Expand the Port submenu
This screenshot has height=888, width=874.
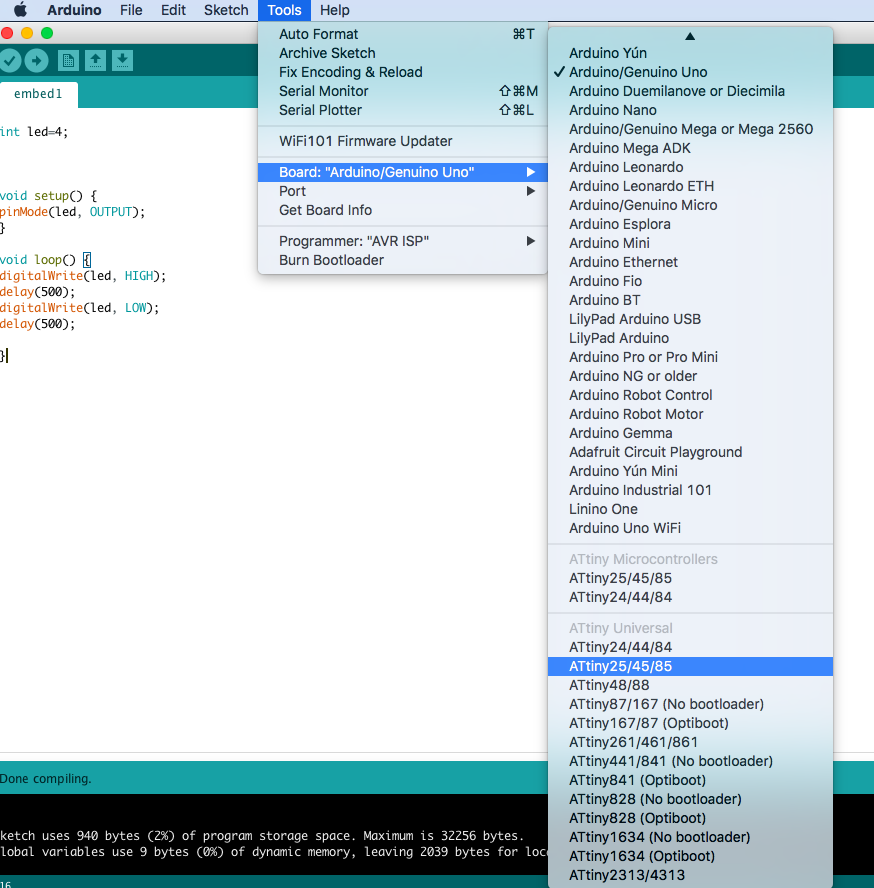tap(403, 191)
